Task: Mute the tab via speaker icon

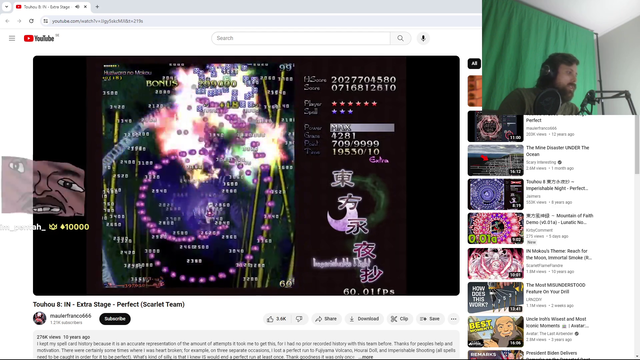Action: pyautogui.click(x=78, y=7)
